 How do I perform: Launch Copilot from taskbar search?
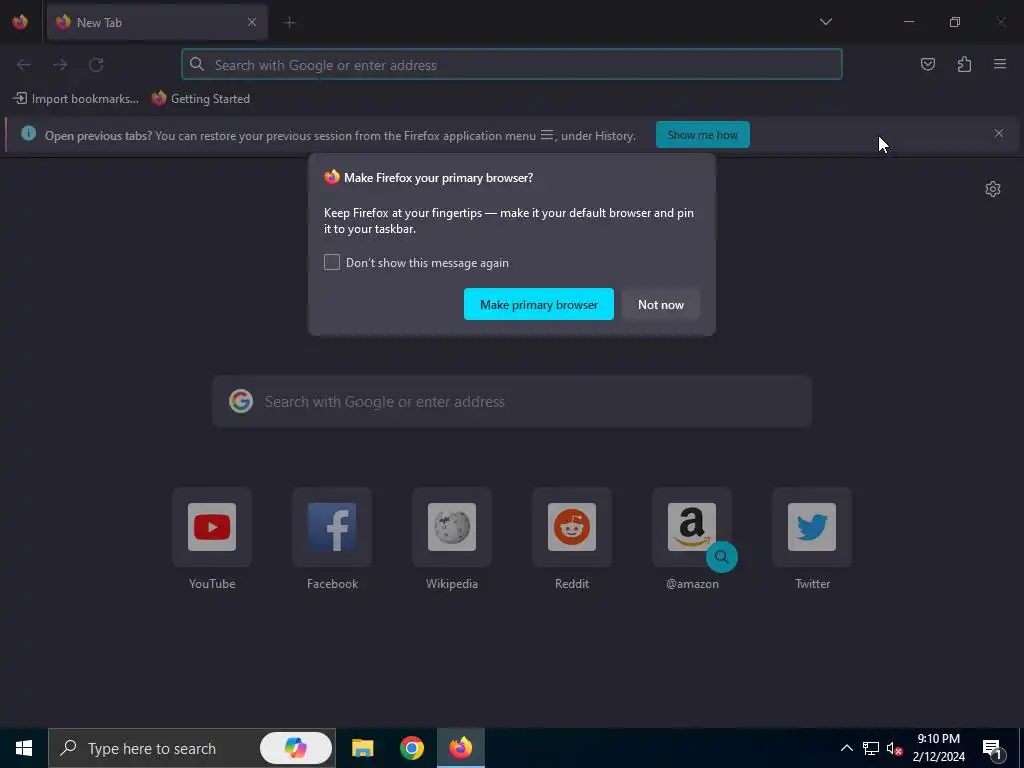click(x=296, y=748)
